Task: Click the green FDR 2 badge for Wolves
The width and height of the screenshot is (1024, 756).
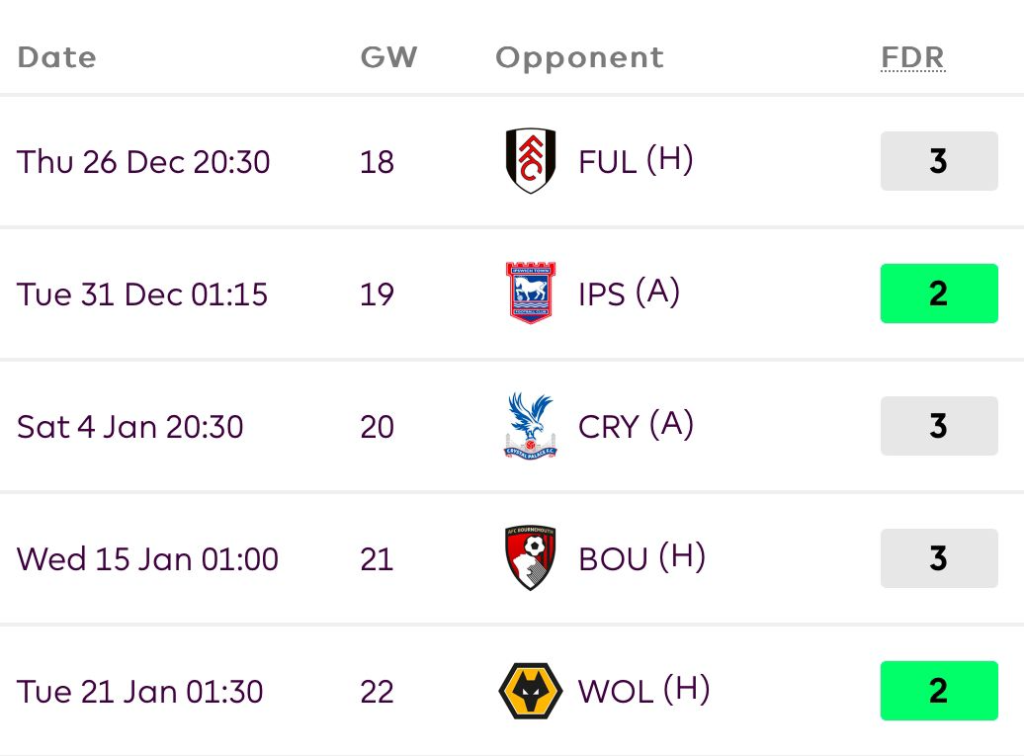Action: coord(938,691)
